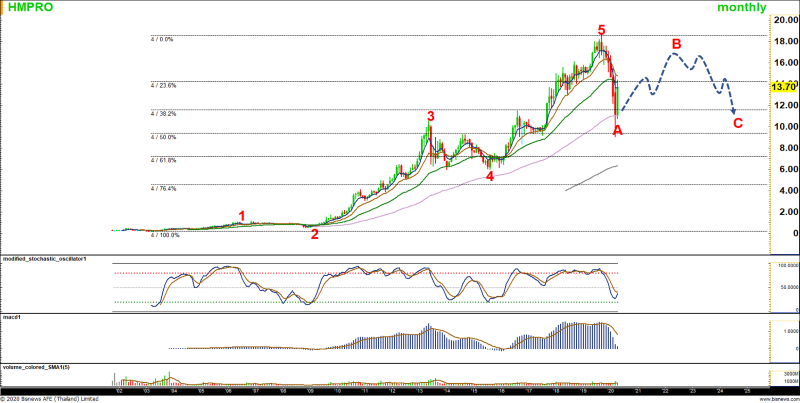Click the projected wave C label
Viewport: 800px width, 403px height.
coord(738,124)
